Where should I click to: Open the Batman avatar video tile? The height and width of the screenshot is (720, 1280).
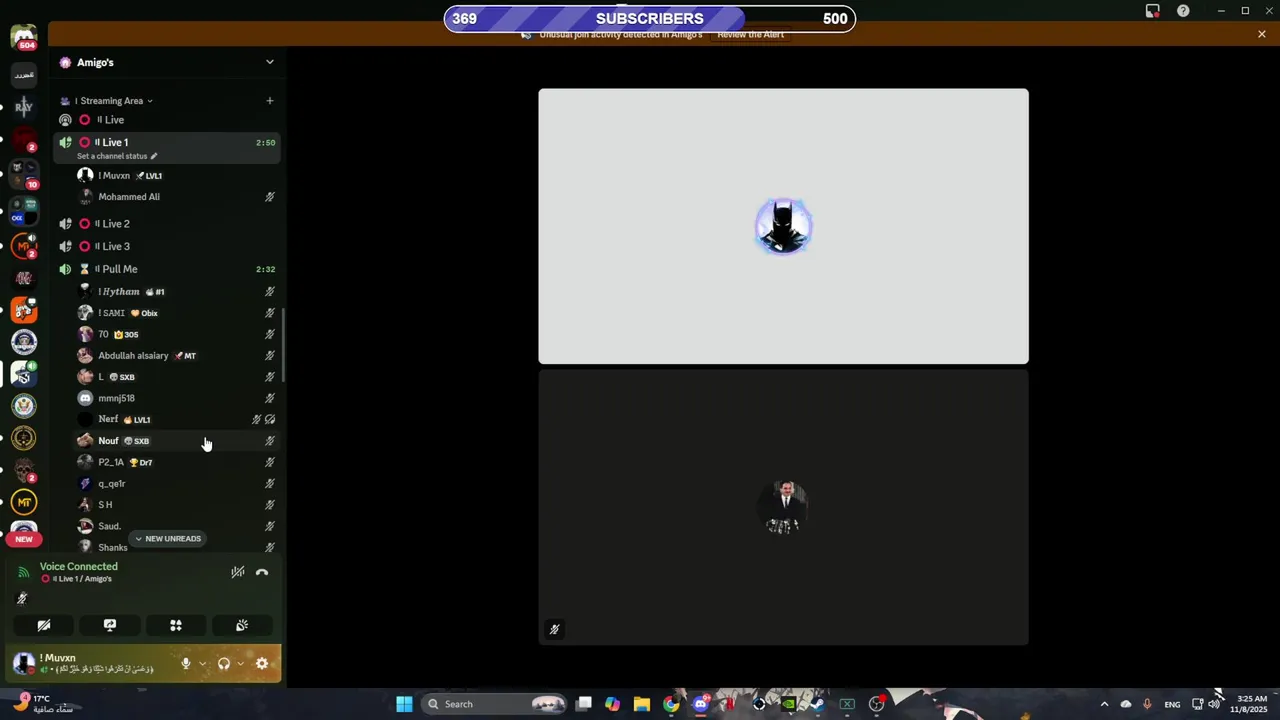(x=783, y=226)
